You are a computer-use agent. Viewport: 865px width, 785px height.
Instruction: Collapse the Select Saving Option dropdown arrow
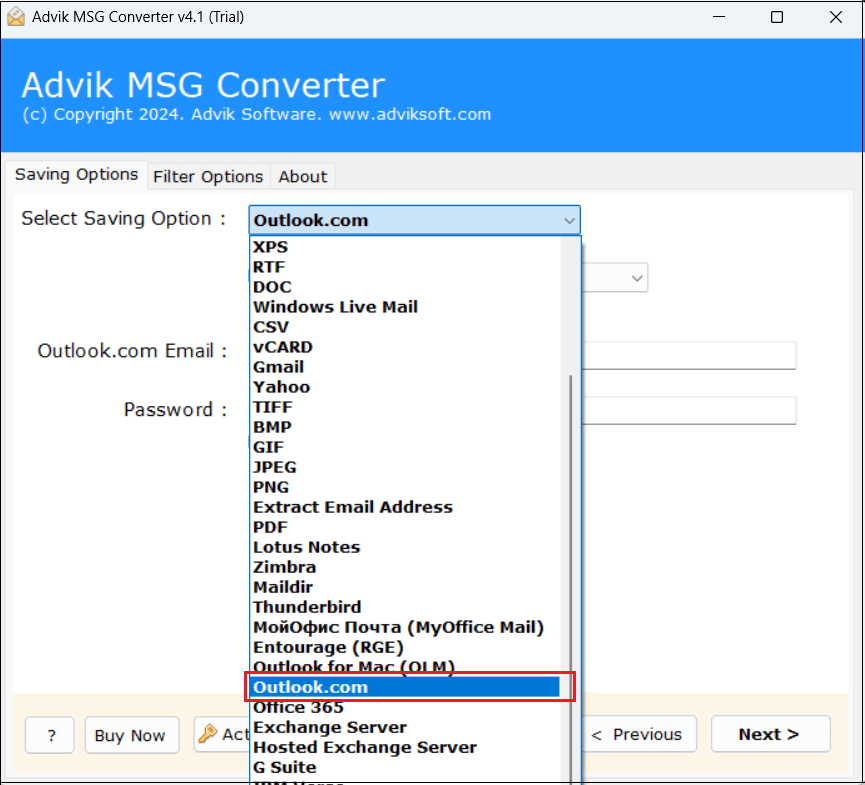point(569,219)
